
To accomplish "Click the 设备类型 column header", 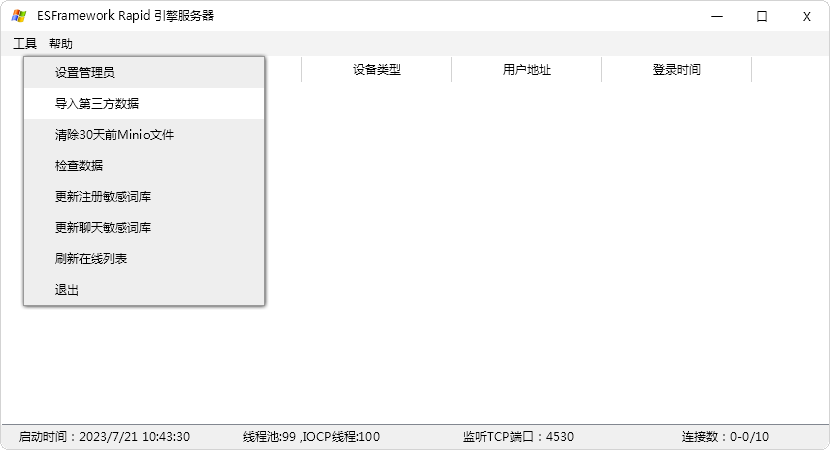I will (x=376, y=70).
